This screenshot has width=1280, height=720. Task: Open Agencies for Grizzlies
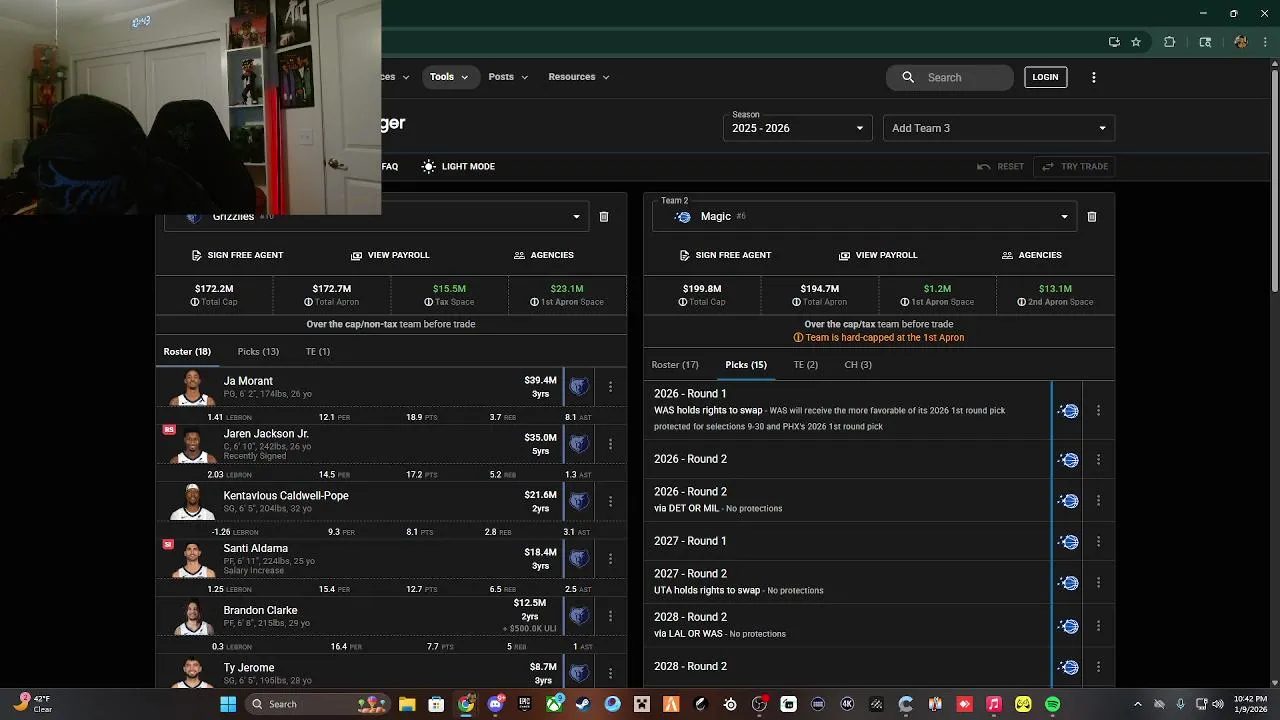pyautogui.click(x=543, y=255)
